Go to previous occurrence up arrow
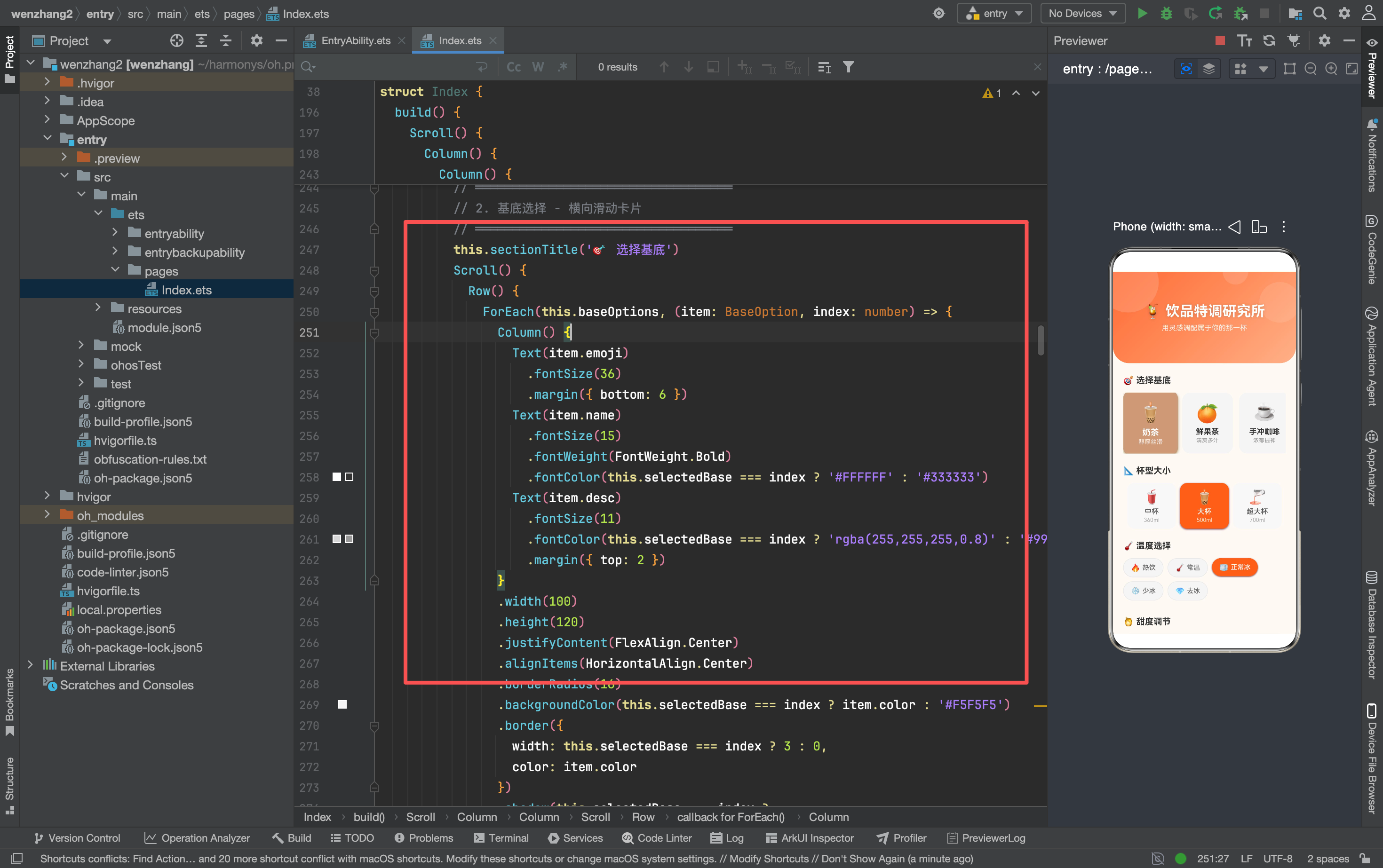The width and height of the screenshot is (1383, 868). 664,67
